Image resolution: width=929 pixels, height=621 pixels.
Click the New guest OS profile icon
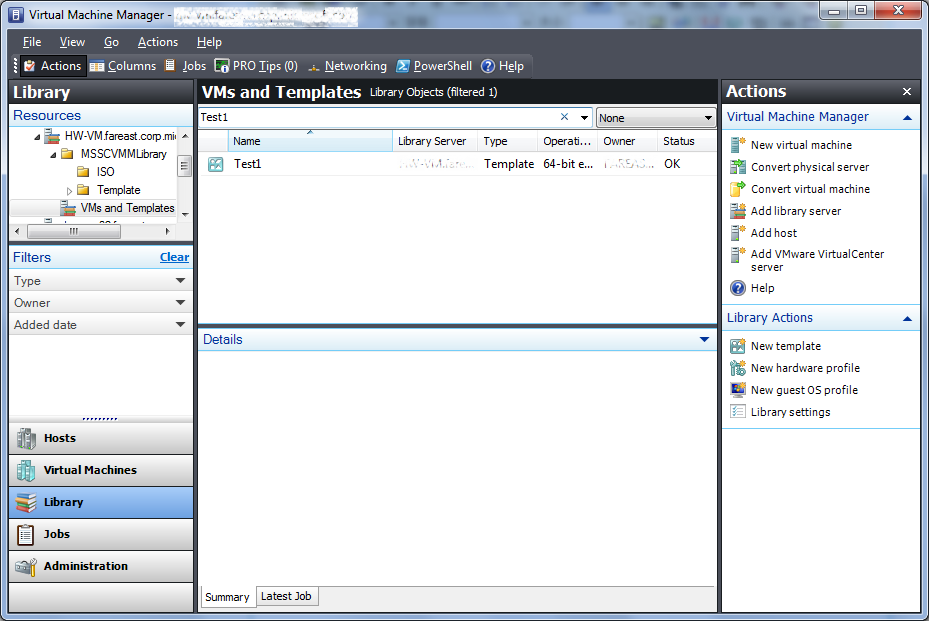(x=738, y=389)
